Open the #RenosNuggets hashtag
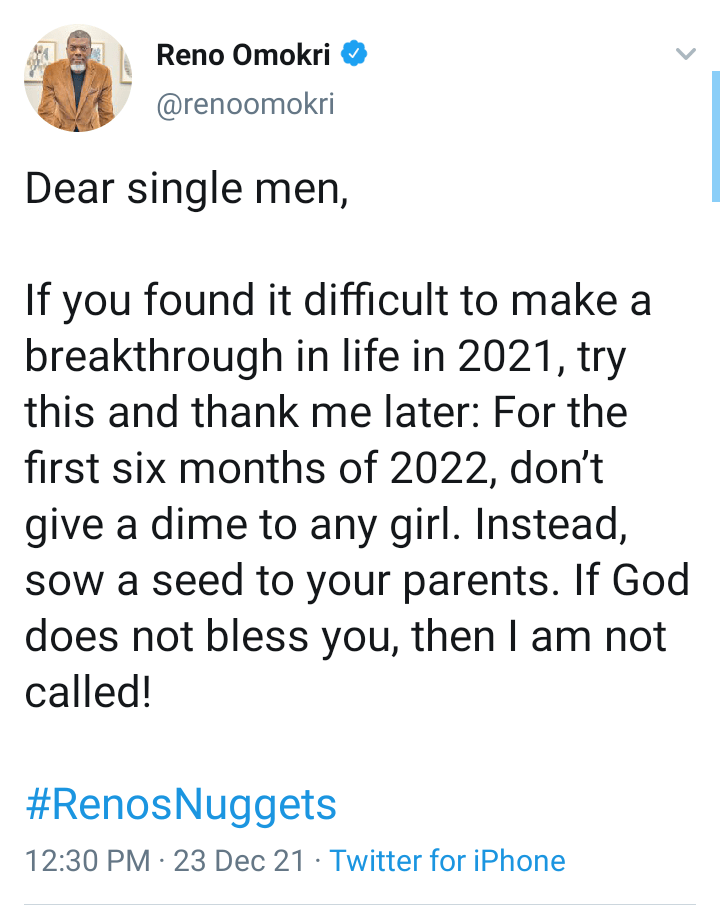Viewport: 720px width, 909px height. (181, 804)
